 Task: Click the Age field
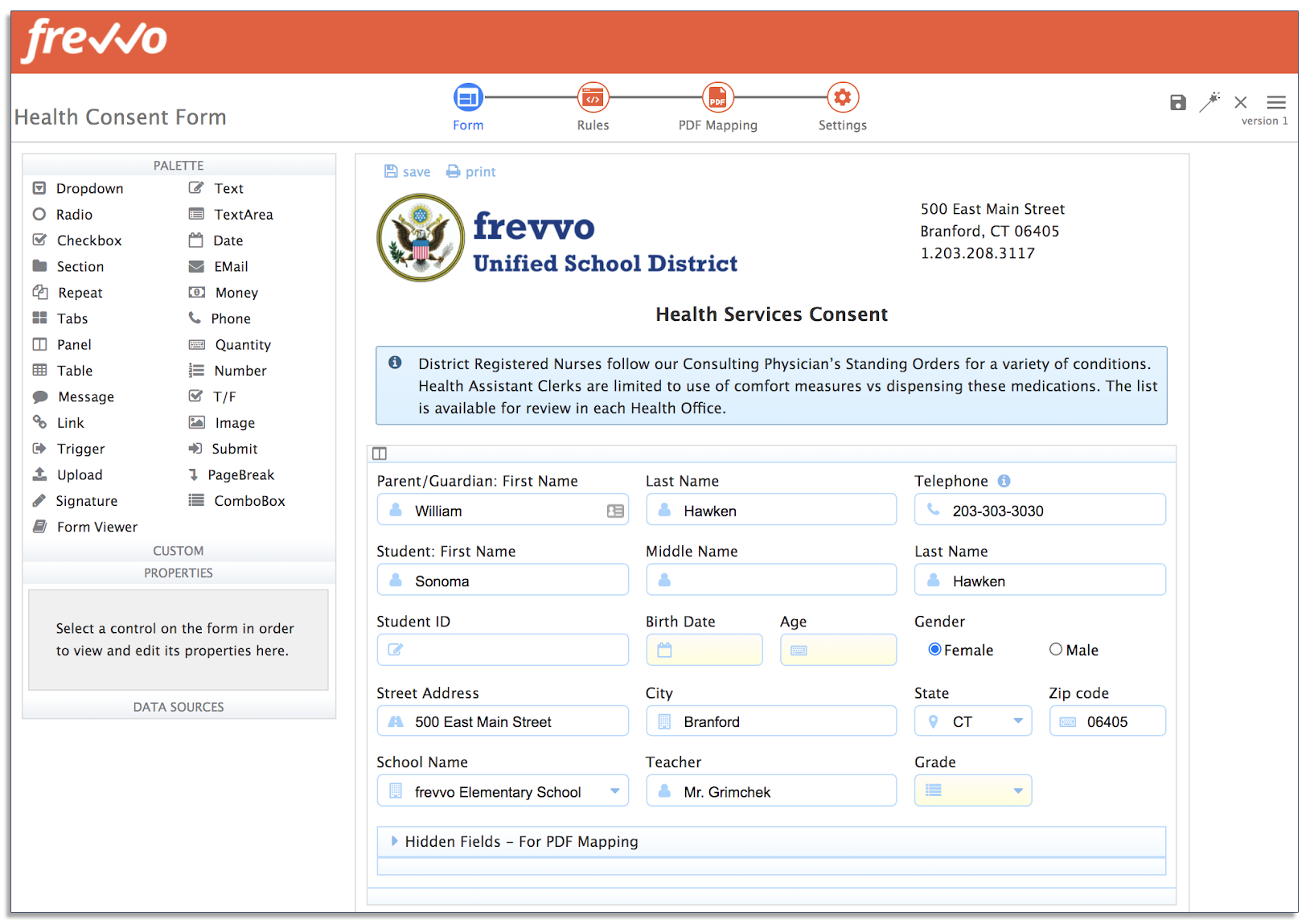click(839, 650)
